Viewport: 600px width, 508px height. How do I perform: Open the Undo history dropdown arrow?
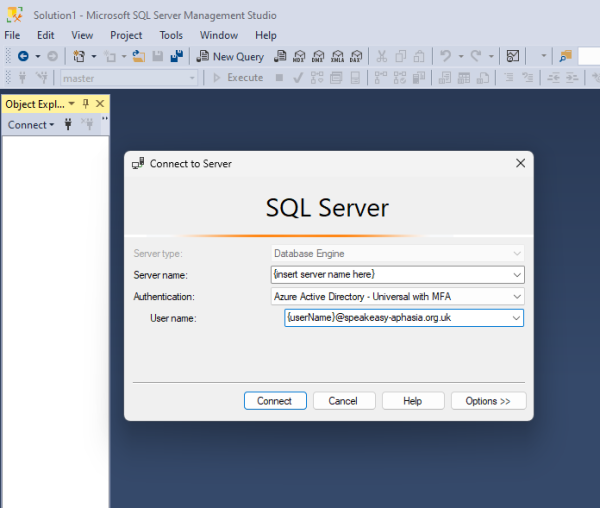[x=461, y=57]
